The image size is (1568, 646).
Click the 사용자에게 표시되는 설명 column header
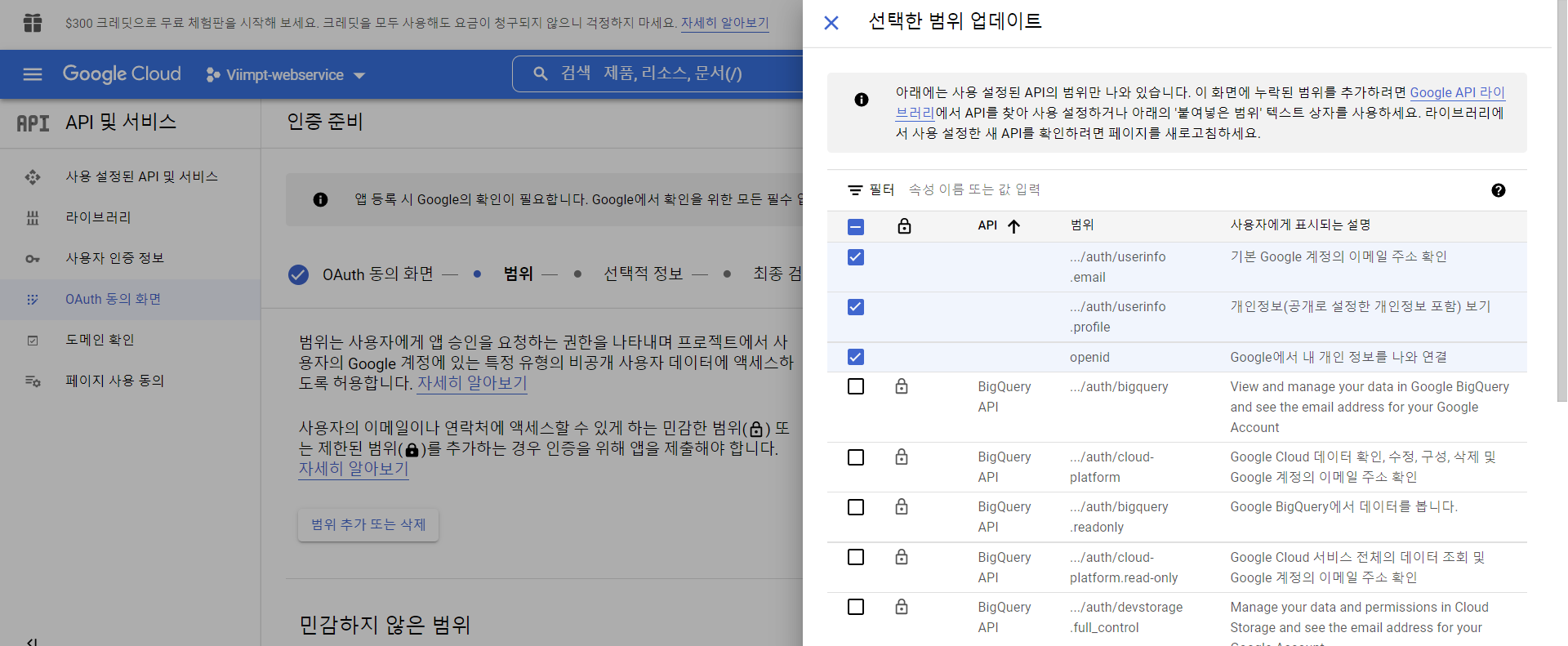(x=1300, y=225)
